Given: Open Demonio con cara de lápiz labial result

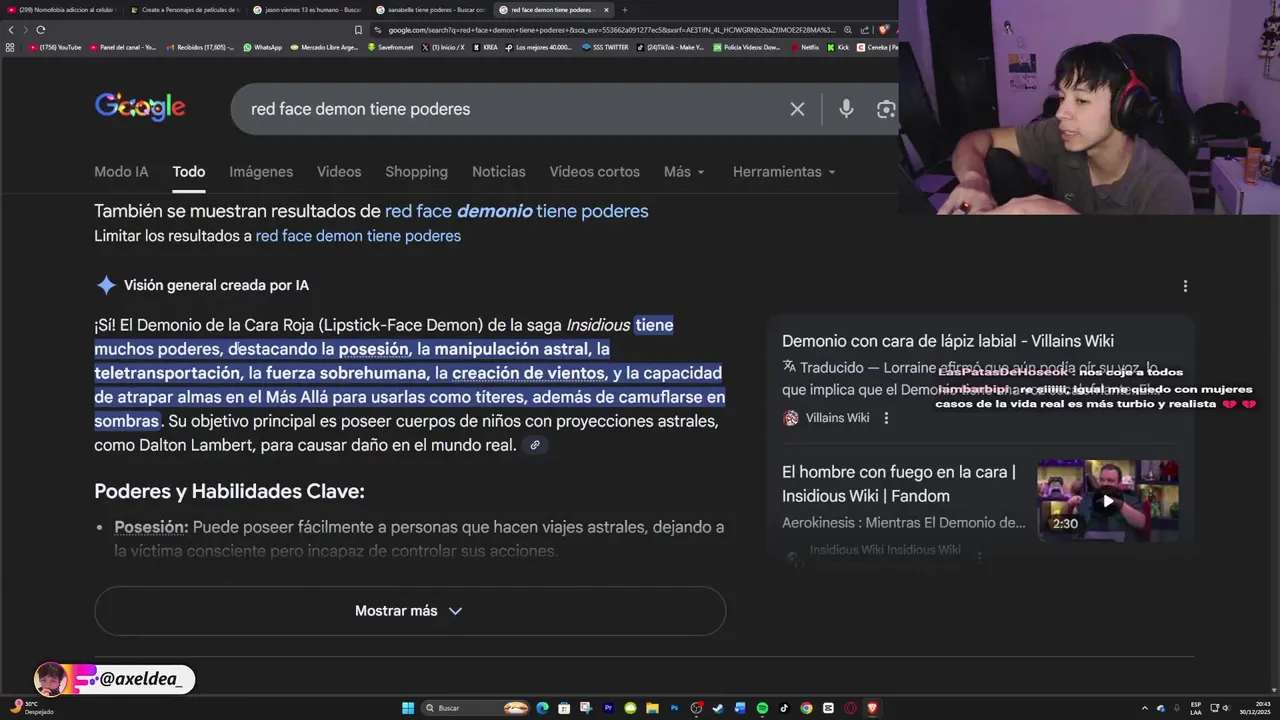Looking at the screenshot, I should point(948,341).
